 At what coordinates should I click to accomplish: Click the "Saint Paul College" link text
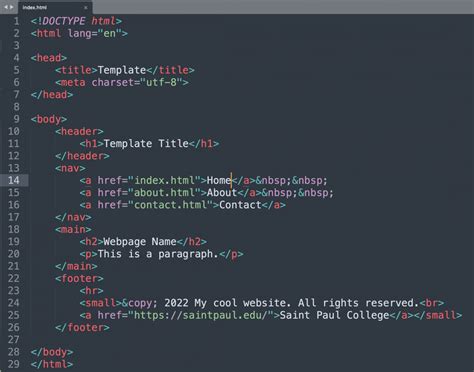[x=334, y=316]
